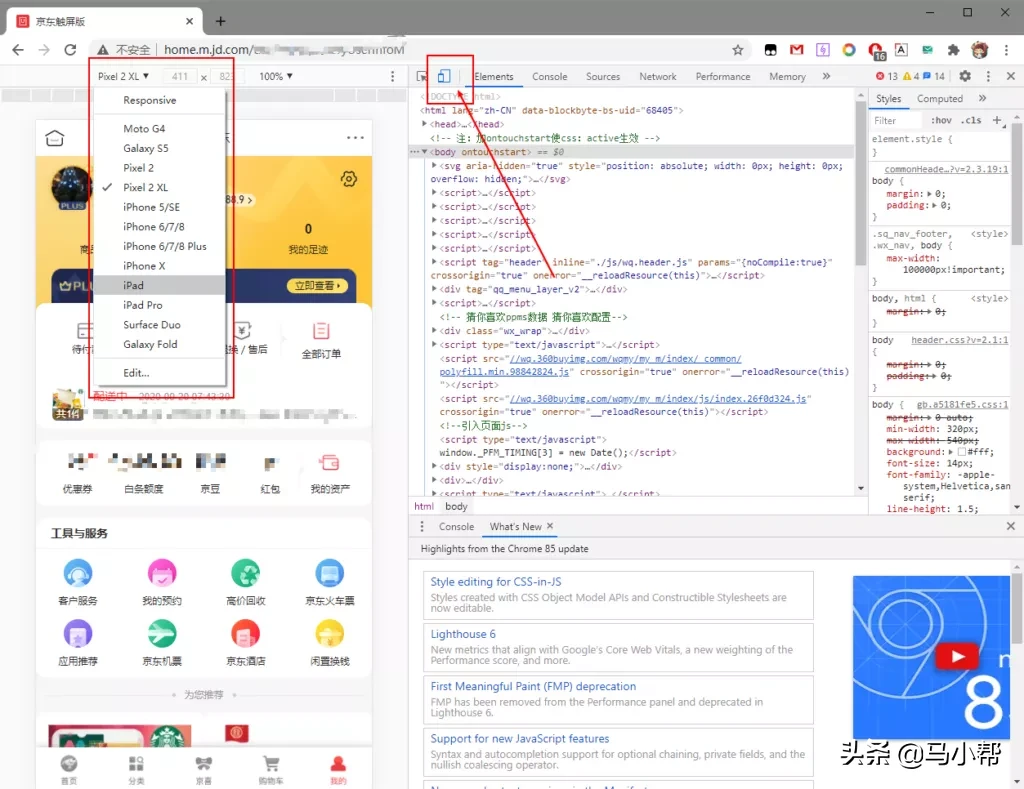Show more Styles sidebar tabs chevron
This screenshot has height=789, width=1024.
pyautogui.click(x=982, y=99)
